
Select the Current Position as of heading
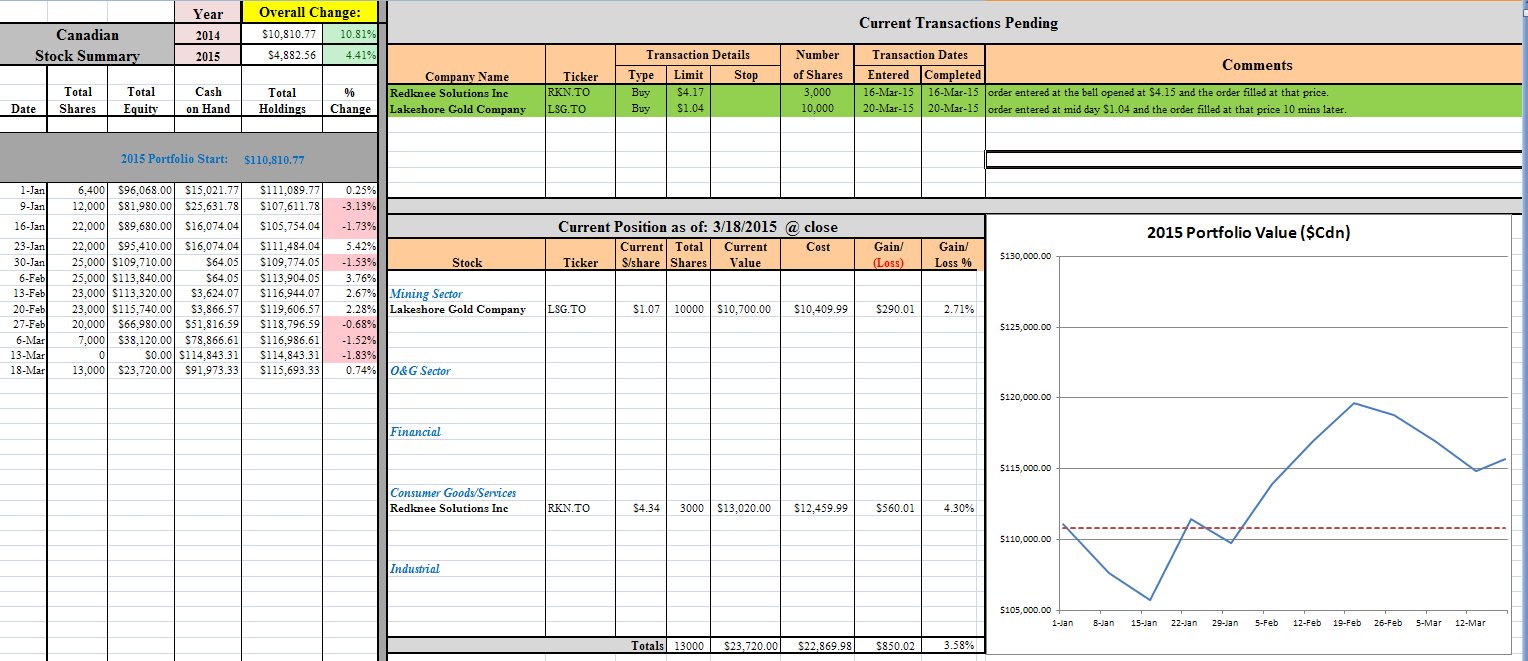pos(697,227)
